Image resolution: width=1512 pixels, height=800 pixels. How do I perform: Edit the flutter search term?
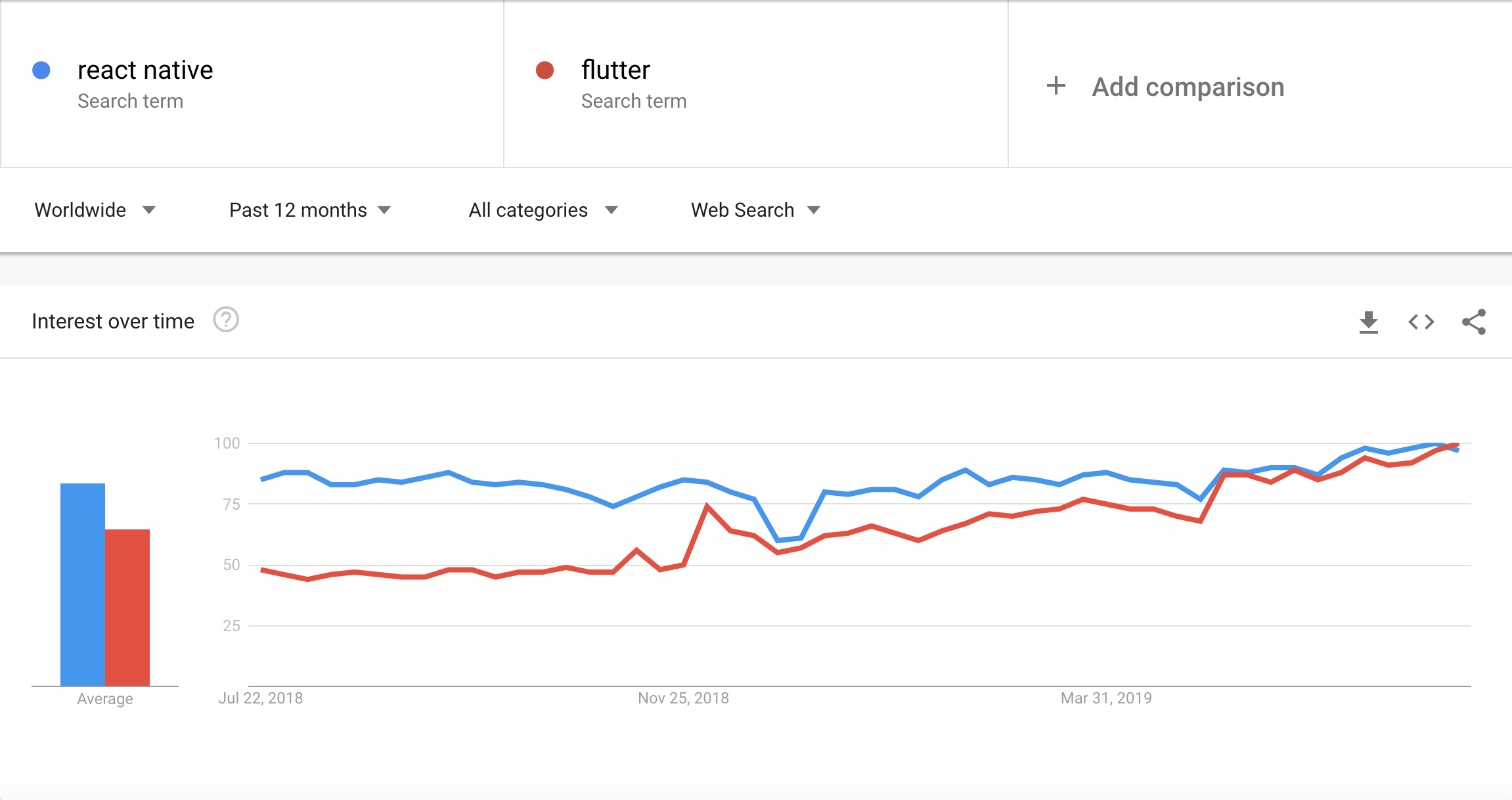click(x=615, y=70)
